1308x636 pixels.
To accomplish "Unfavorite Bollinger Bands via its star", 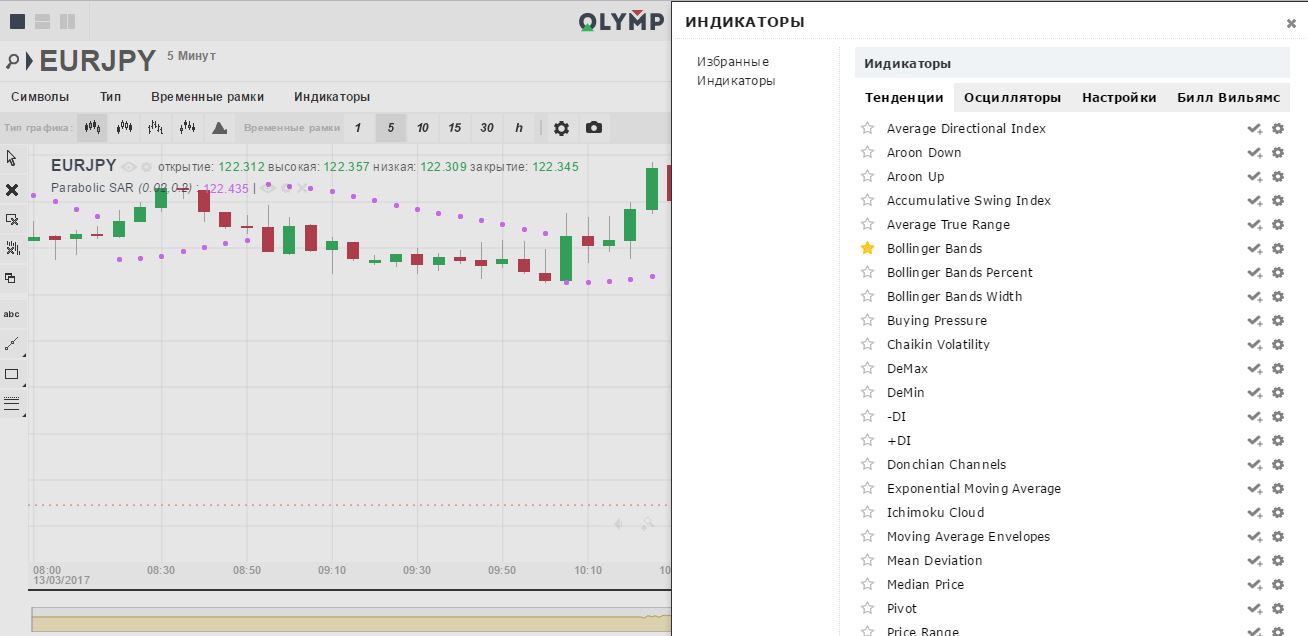I will pyautogui.click(x=867, y=248).
